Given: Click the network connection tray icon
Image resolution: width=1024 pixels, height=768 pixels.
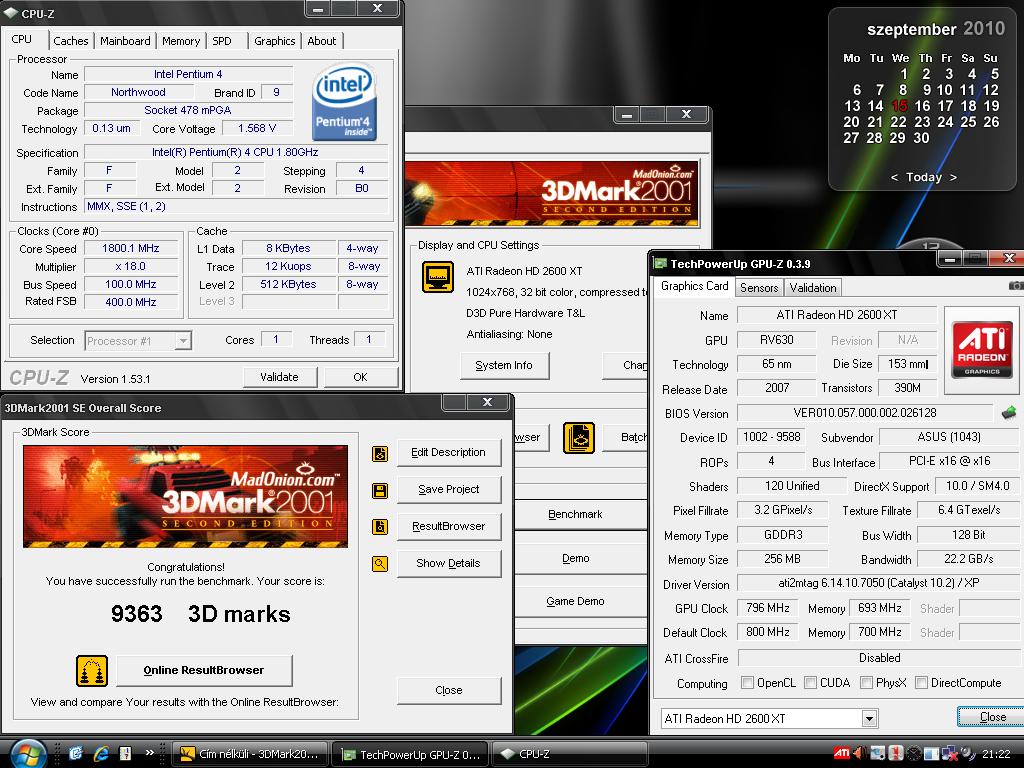Looking at the screenshot, I should (x=949, y=754).
